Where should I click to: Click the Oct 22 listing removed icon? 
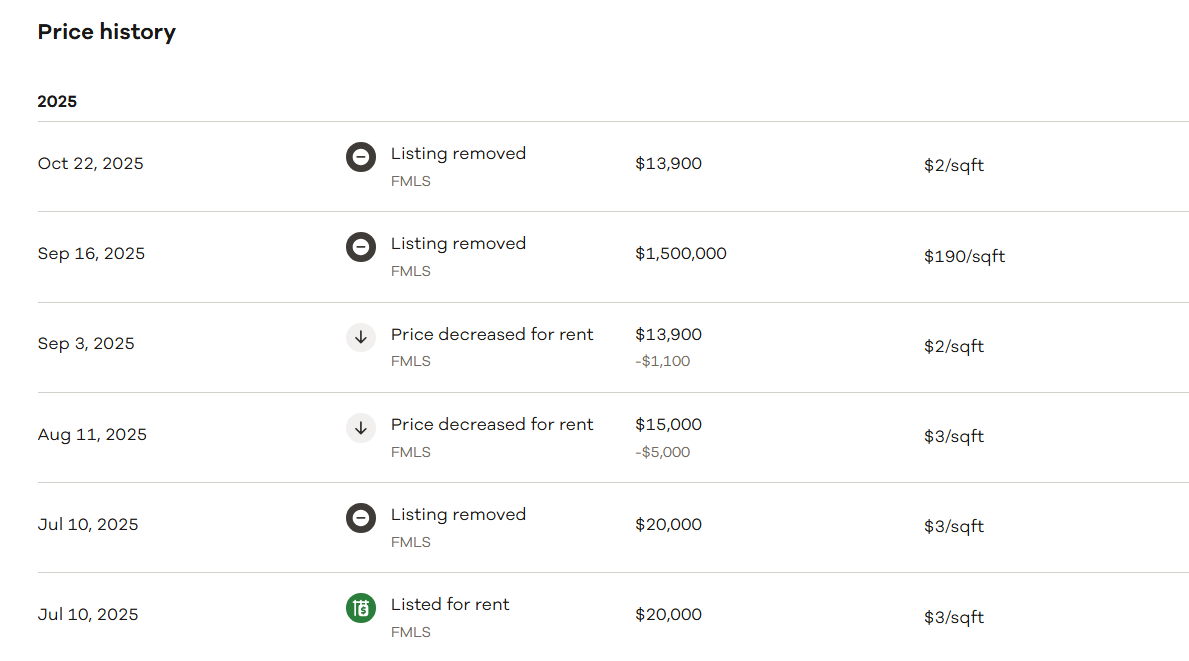(x=361, y=157)
